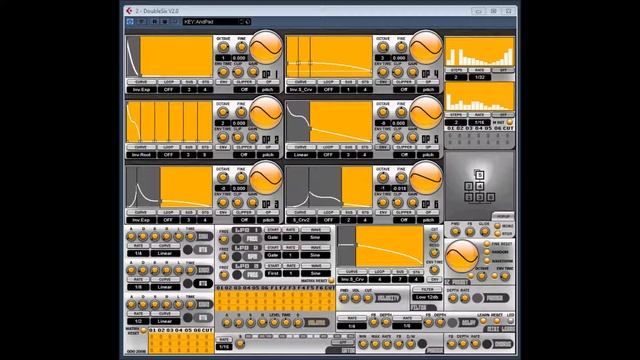The image size is (640, 360).
Task: Open OP 2 curve dropdown showing Inv.Root
Action: point(142,155)
